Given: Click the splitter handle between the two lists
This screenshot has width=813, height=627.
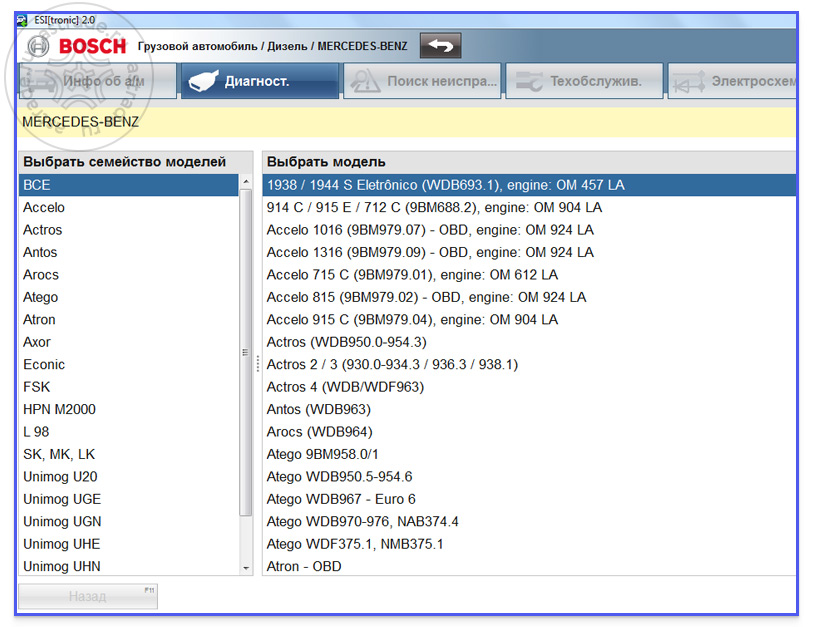Looking at the screenshot, I should coord(258,364).
